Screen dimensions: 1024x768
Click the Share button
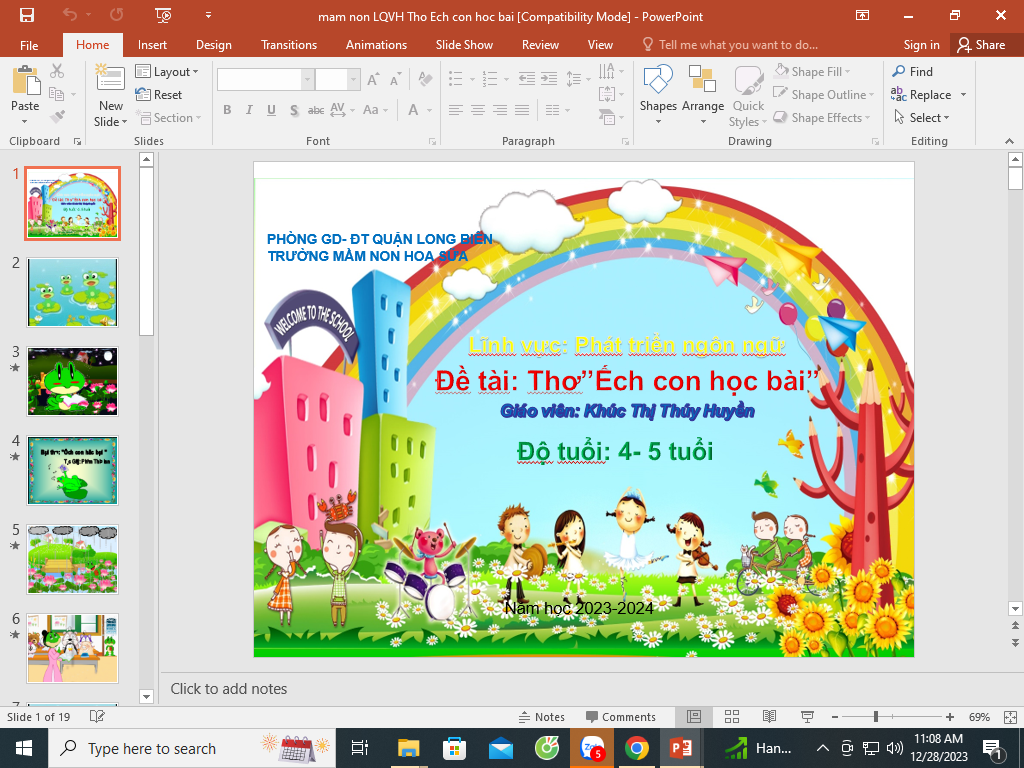[980, 45]
